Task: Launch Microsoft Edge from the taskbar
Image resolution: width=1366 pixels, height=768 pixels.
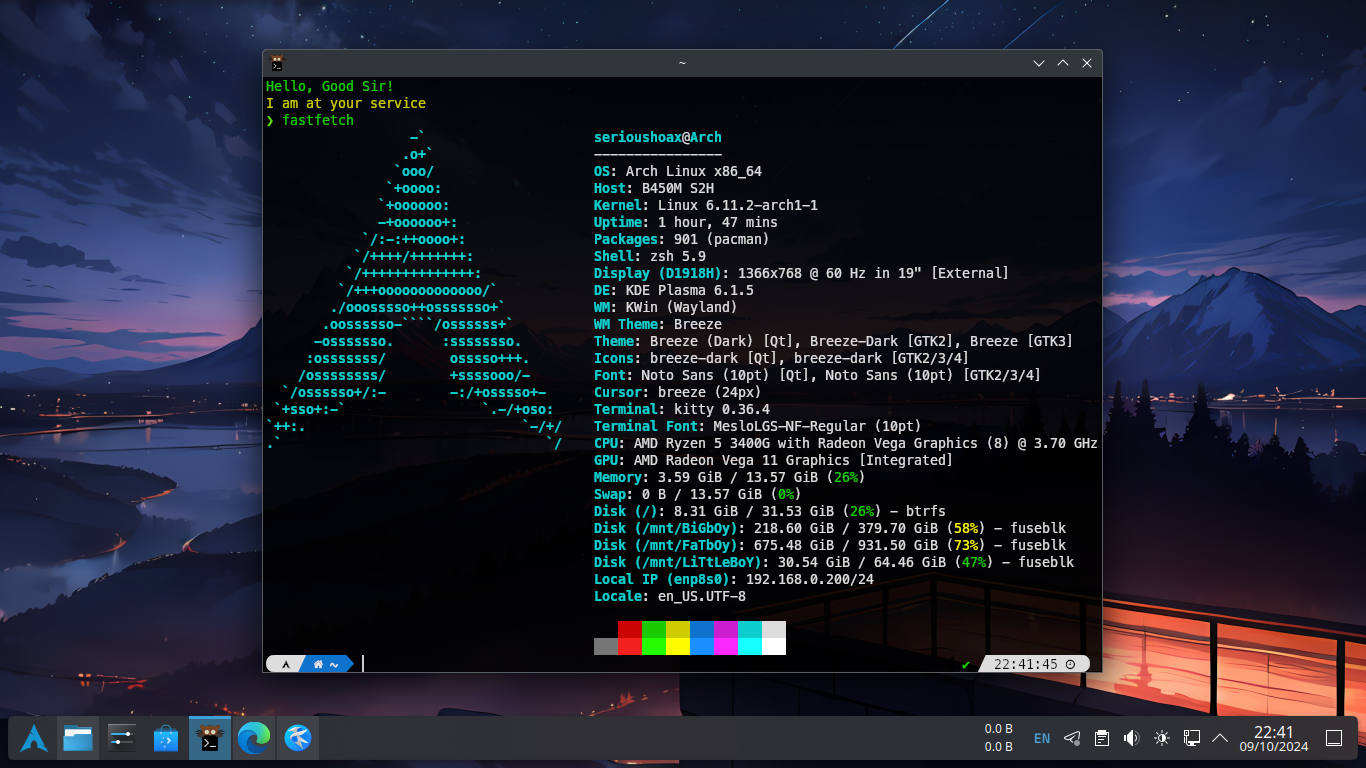Action: pos(254,739)
